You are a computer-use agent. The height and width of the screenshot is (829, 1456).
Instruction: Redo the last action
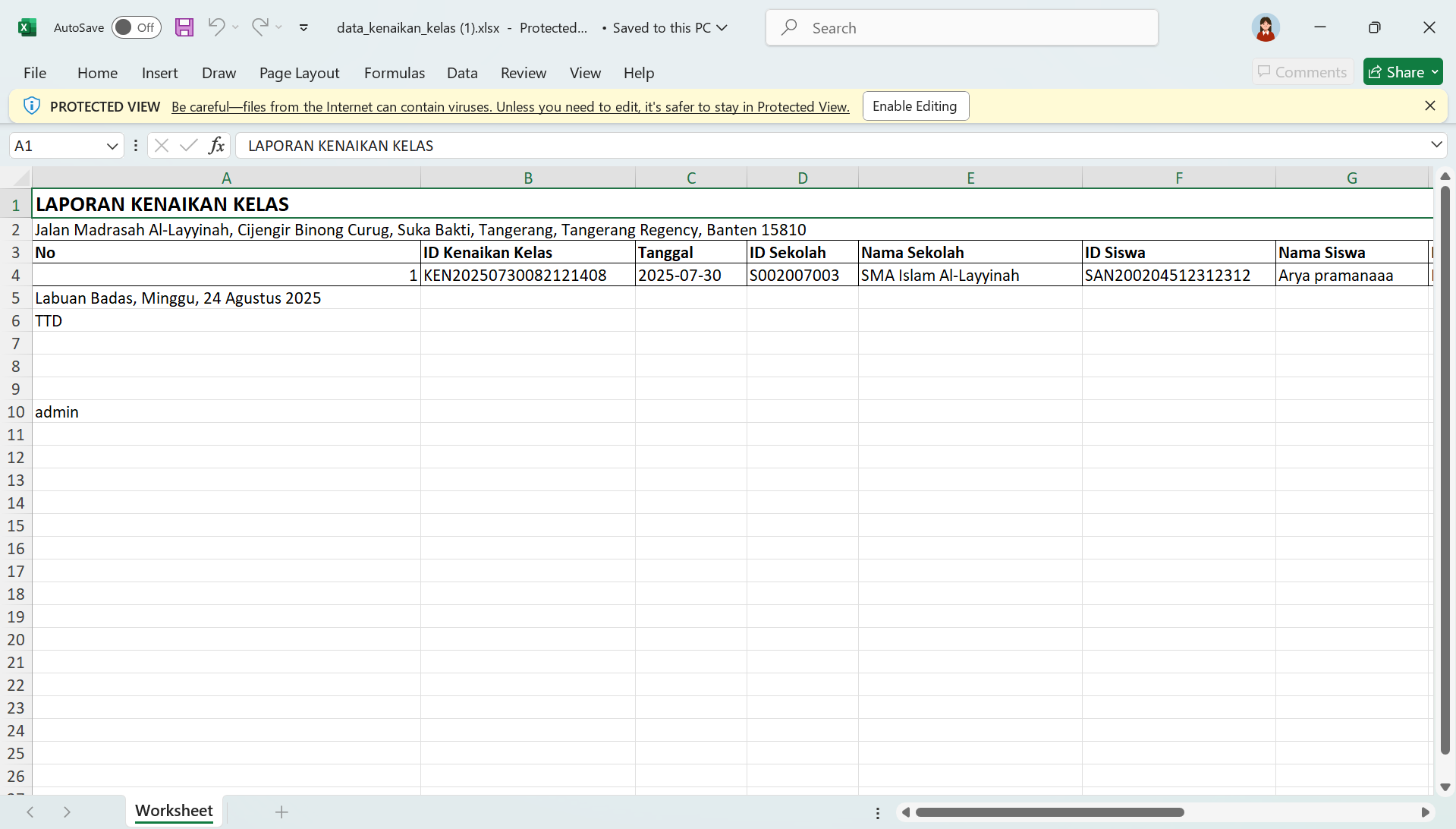tap(260, 27)
